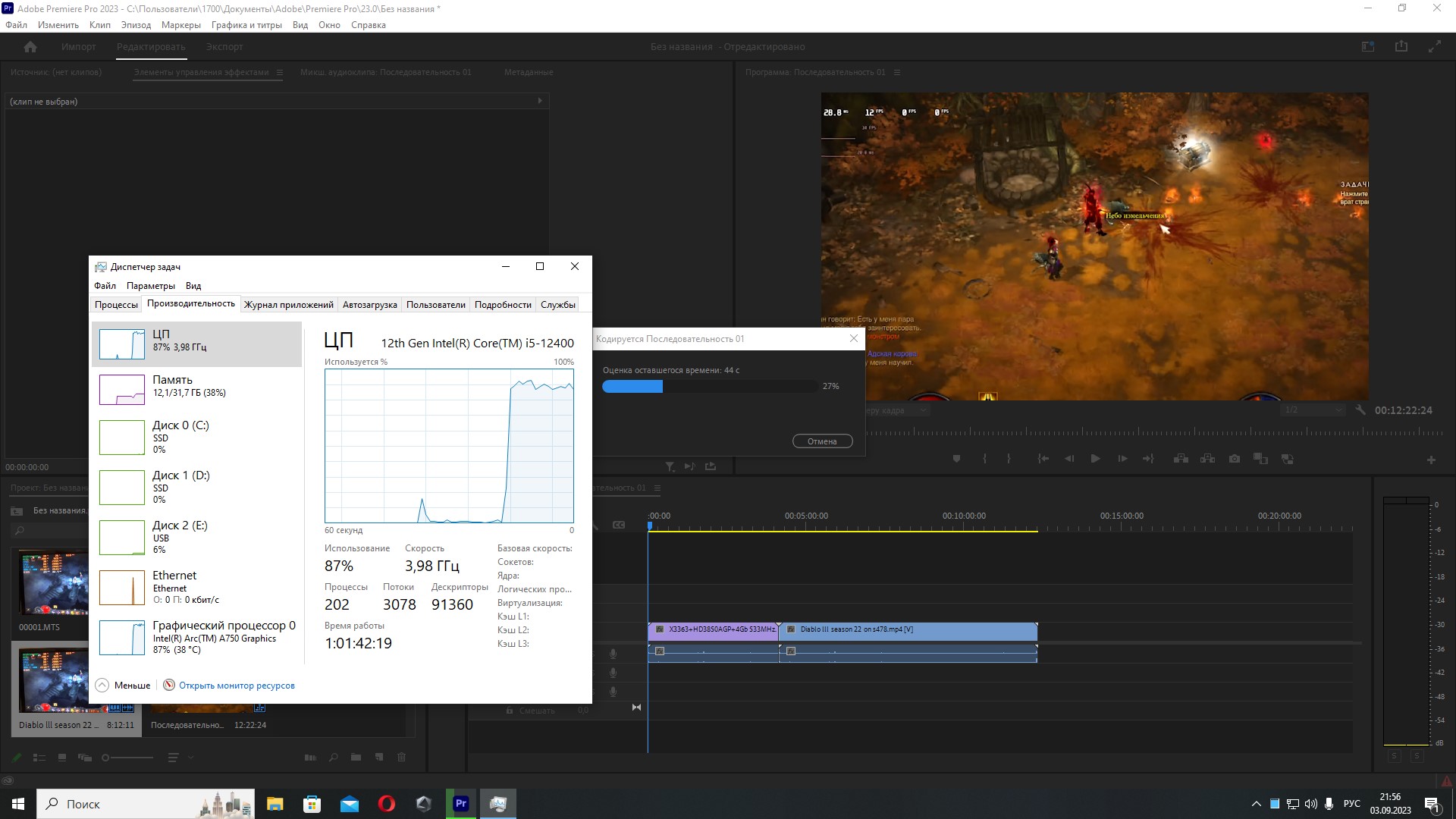The width and height of the screenshot is (1456, 819).
Task: Toggle Project panel list view
Action: 39,757
